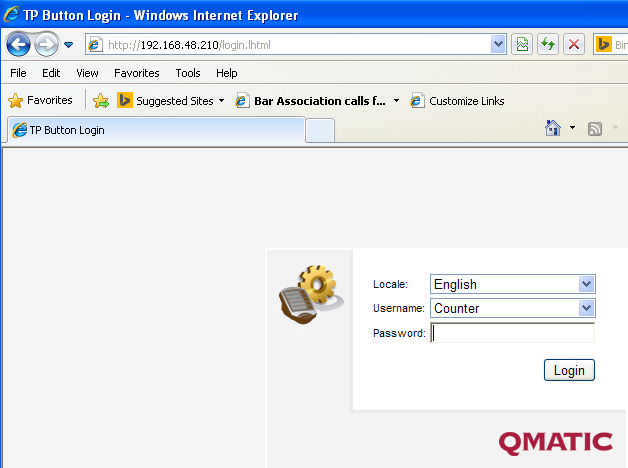Open the Tools menu
The height and width of the screenshot is (468, 628).
pos(188,73)
